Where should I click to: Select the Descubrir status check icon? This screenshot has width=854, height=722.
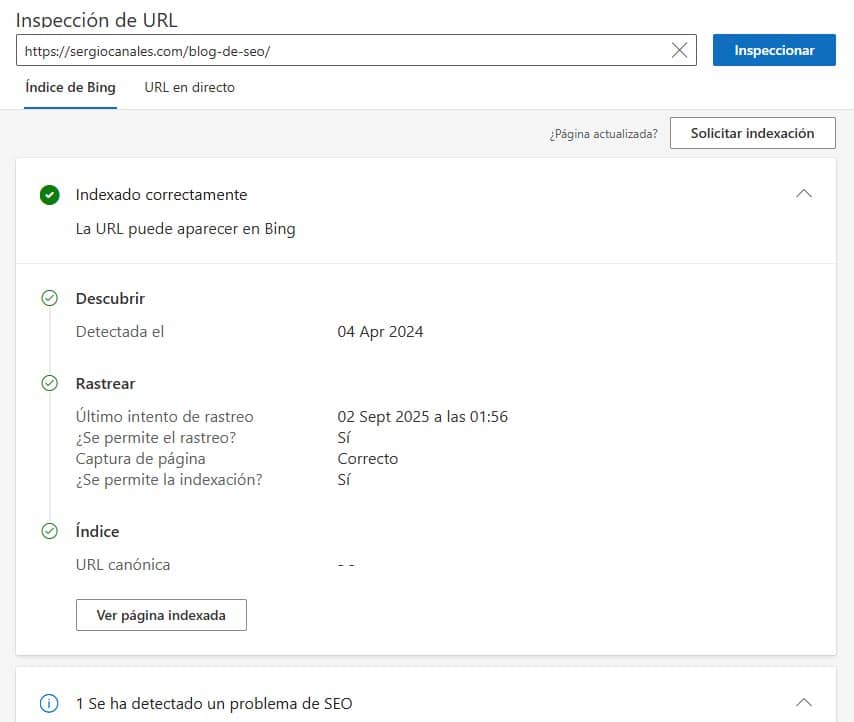point(50,298)
